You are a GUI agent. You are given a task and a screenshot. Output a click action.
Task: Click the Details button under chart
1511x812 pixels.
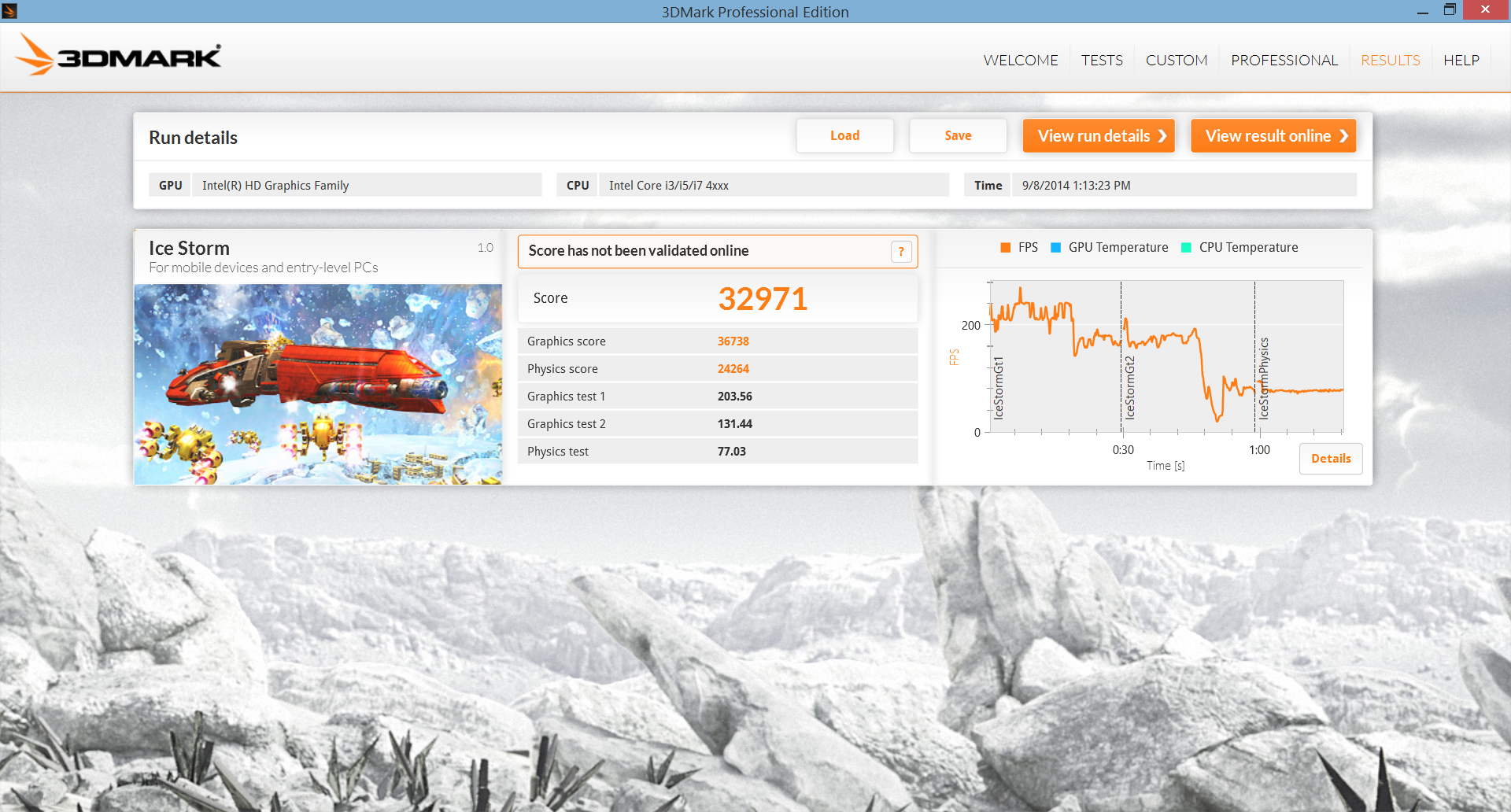pos(1331,459)
